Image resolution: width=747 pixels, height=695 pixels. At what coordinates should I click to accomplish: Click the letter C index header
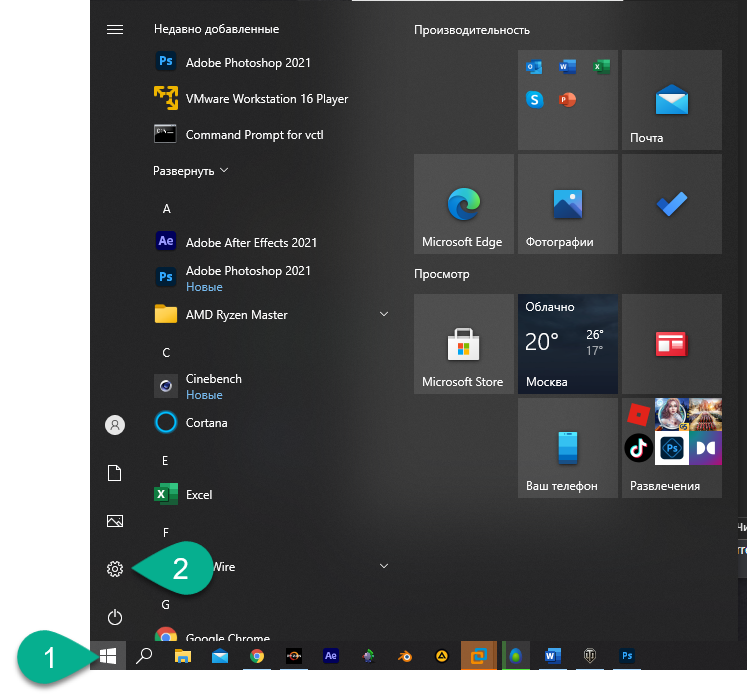(x=166, y=353)
